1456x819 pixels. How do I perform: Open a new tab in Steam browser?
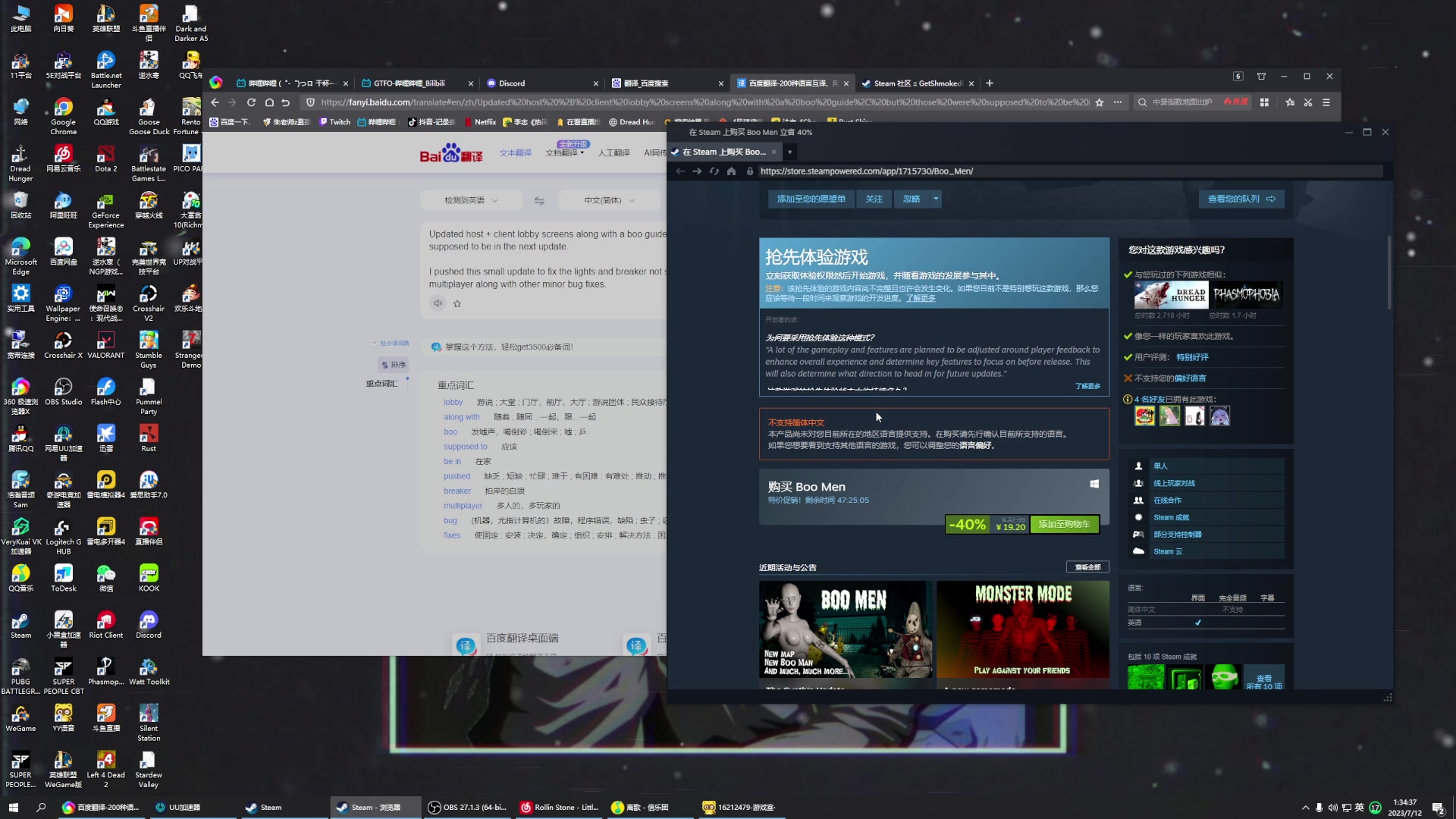(x=789, y=152)
